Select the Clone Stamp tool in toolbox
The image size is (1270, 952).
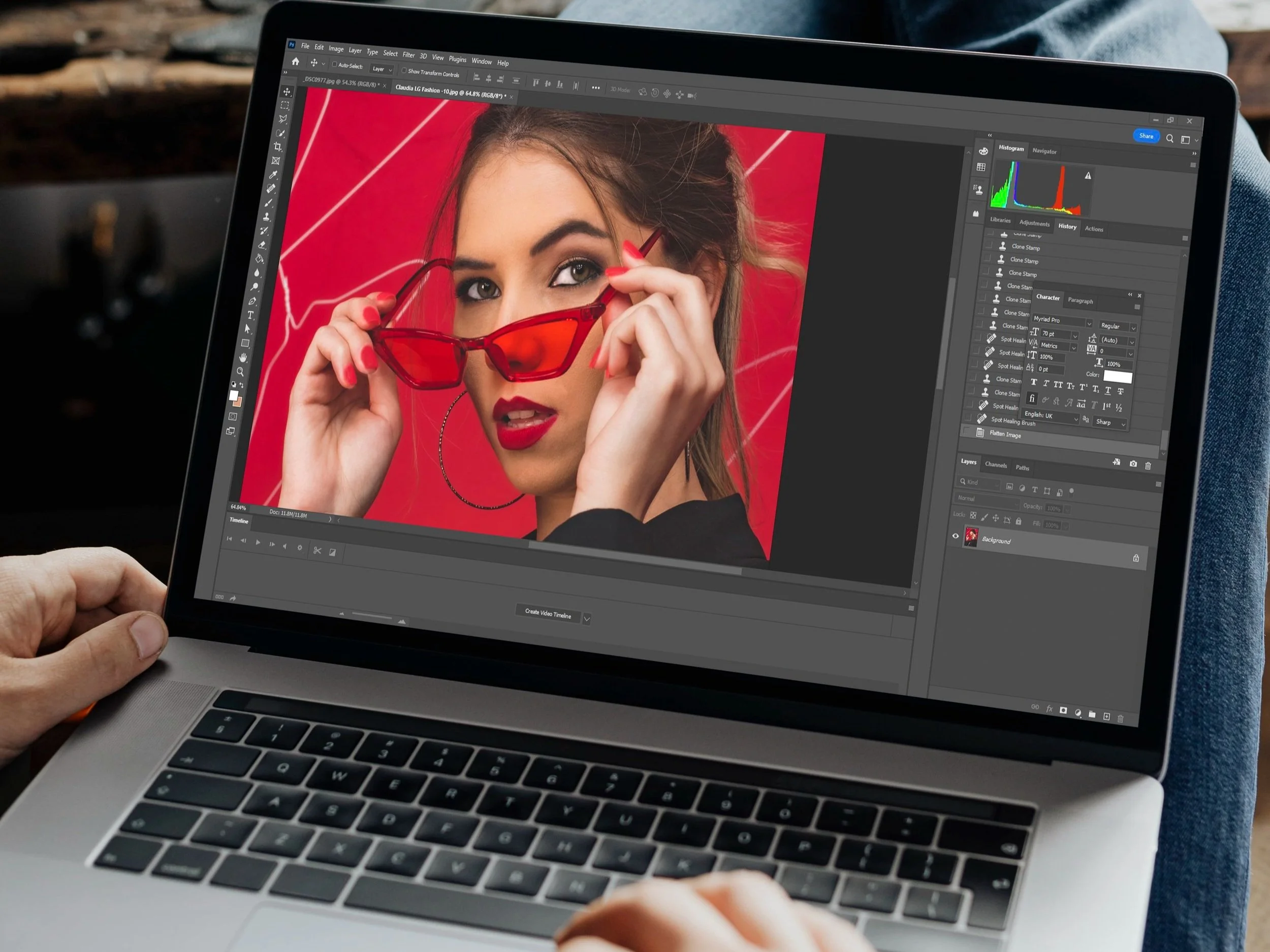pos(266,217)
